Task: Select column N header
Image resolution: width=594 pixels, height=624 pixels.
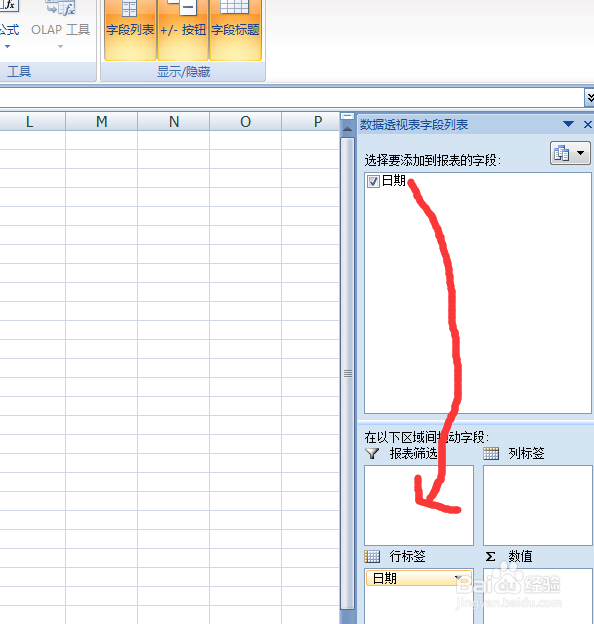Action: pos(173,121)
